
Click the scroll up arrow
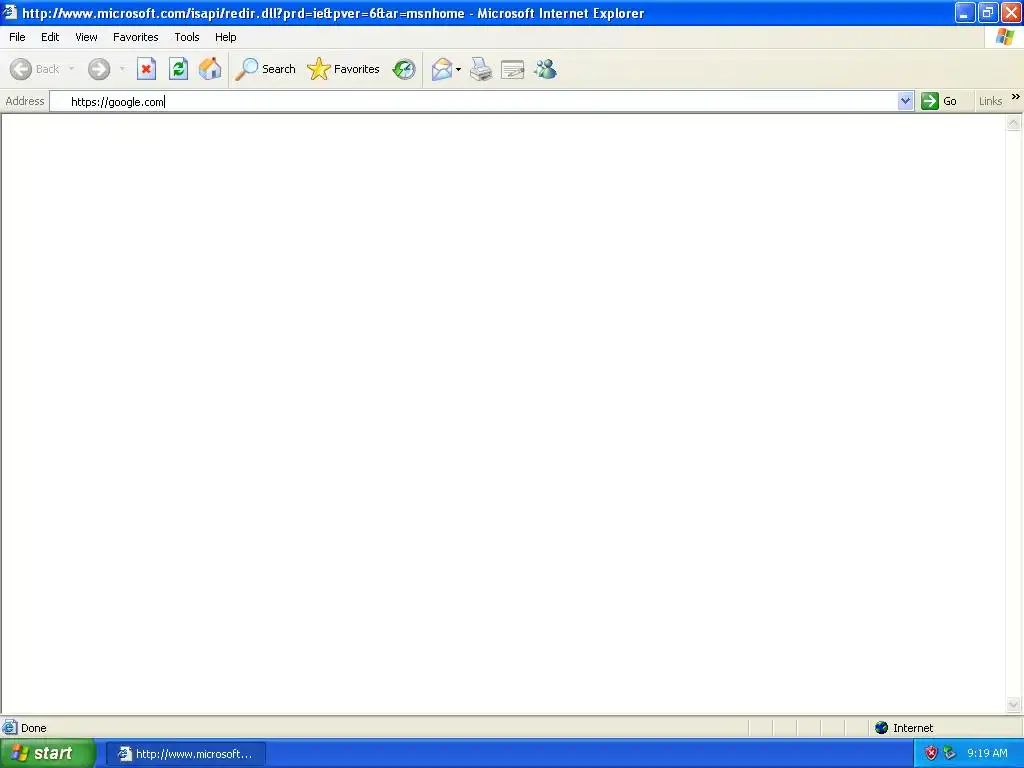(x=1014, y=123)
